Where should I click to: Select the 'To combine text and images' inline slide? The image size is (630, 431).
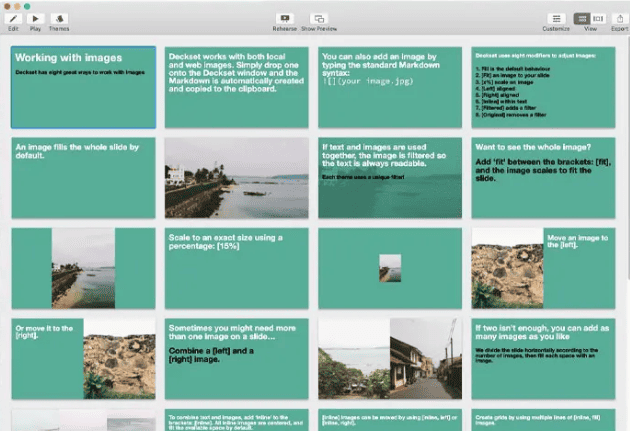237,420
